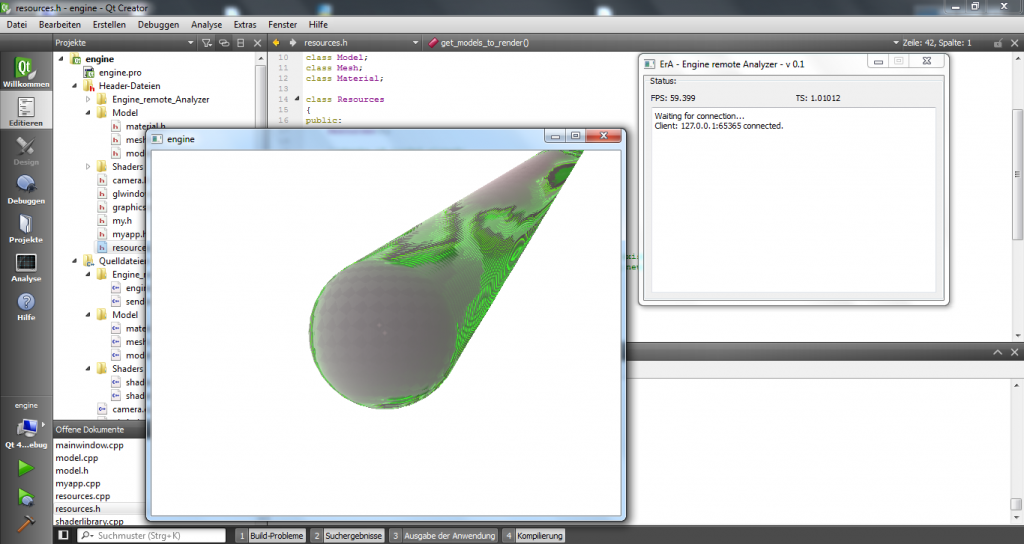Start debugging with the play-bug button
The height and width of the screenshot is (544, 1024).
coord(25,498)
